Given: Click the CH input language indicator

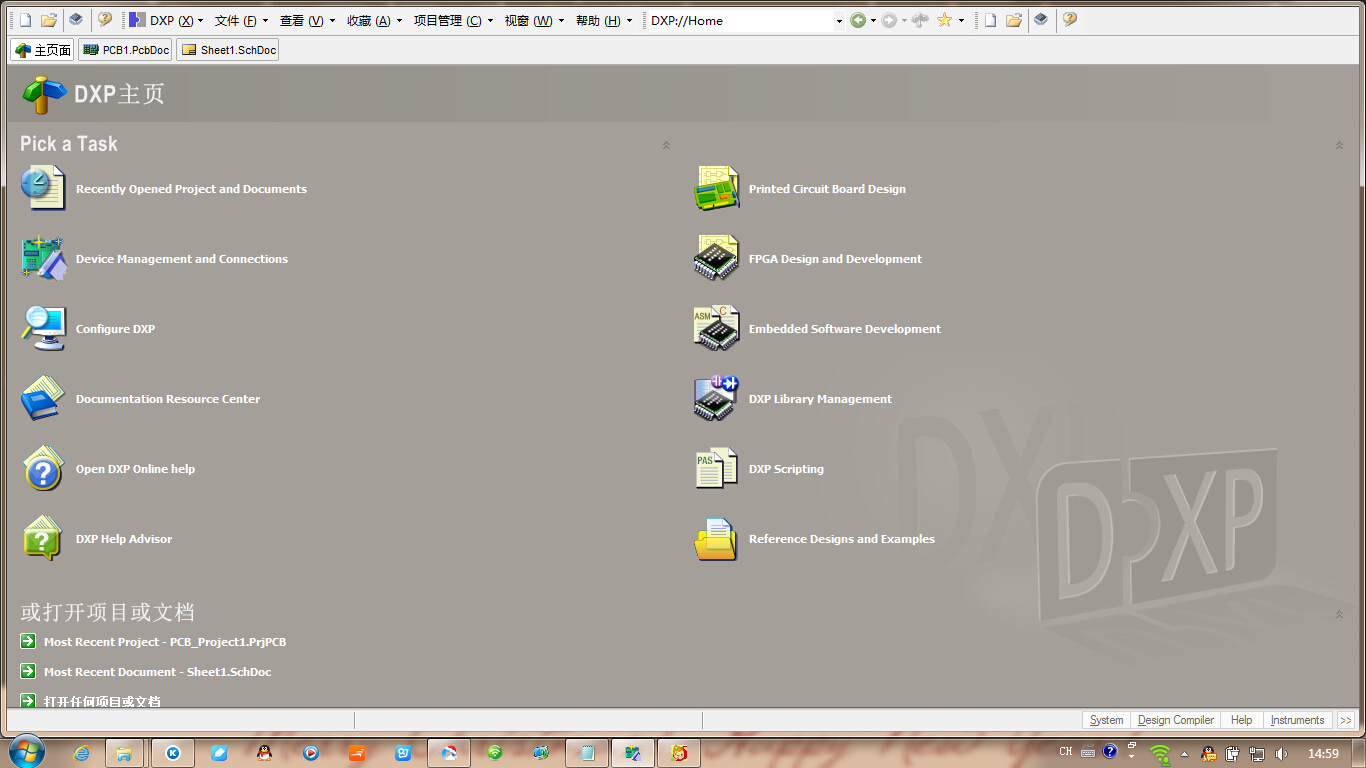Looking at the screenshot, I should [1066, 752].
